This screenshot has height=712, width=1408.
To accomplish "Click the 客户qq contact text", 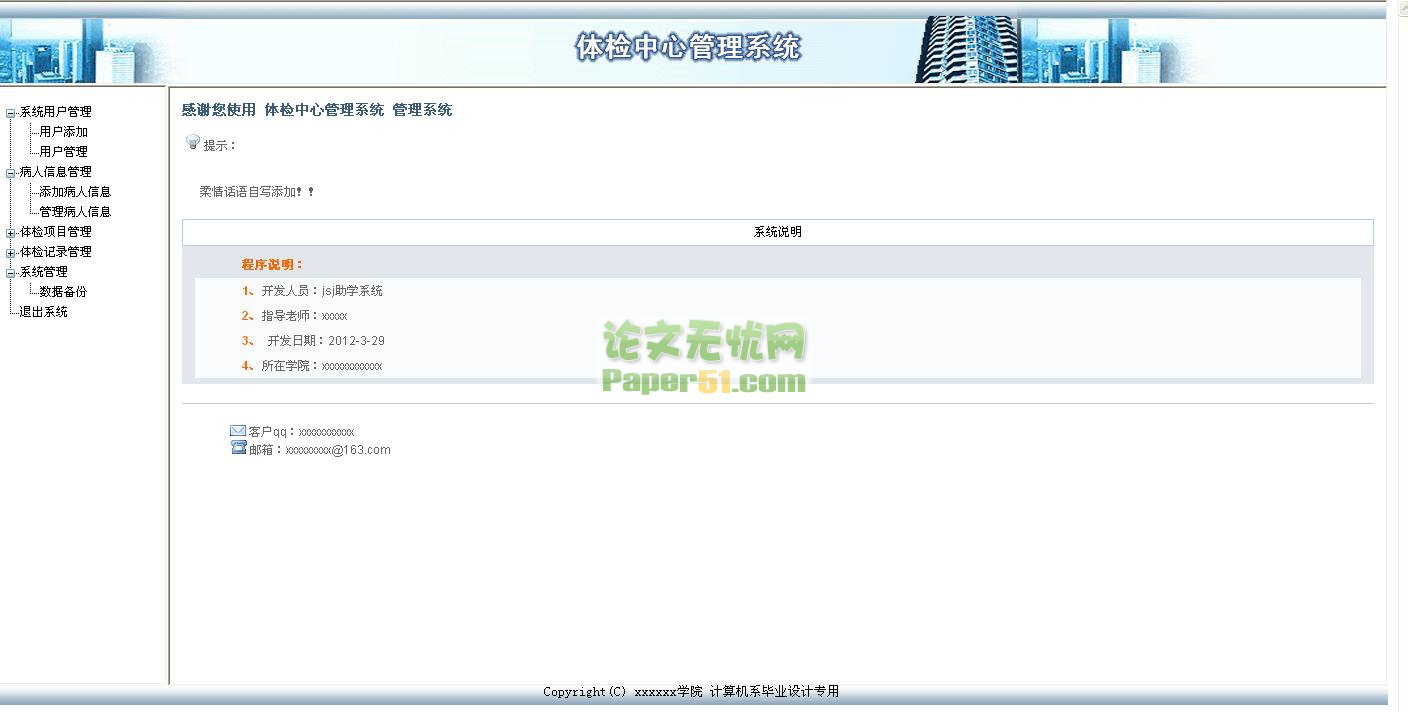I will tap(301, 432).
